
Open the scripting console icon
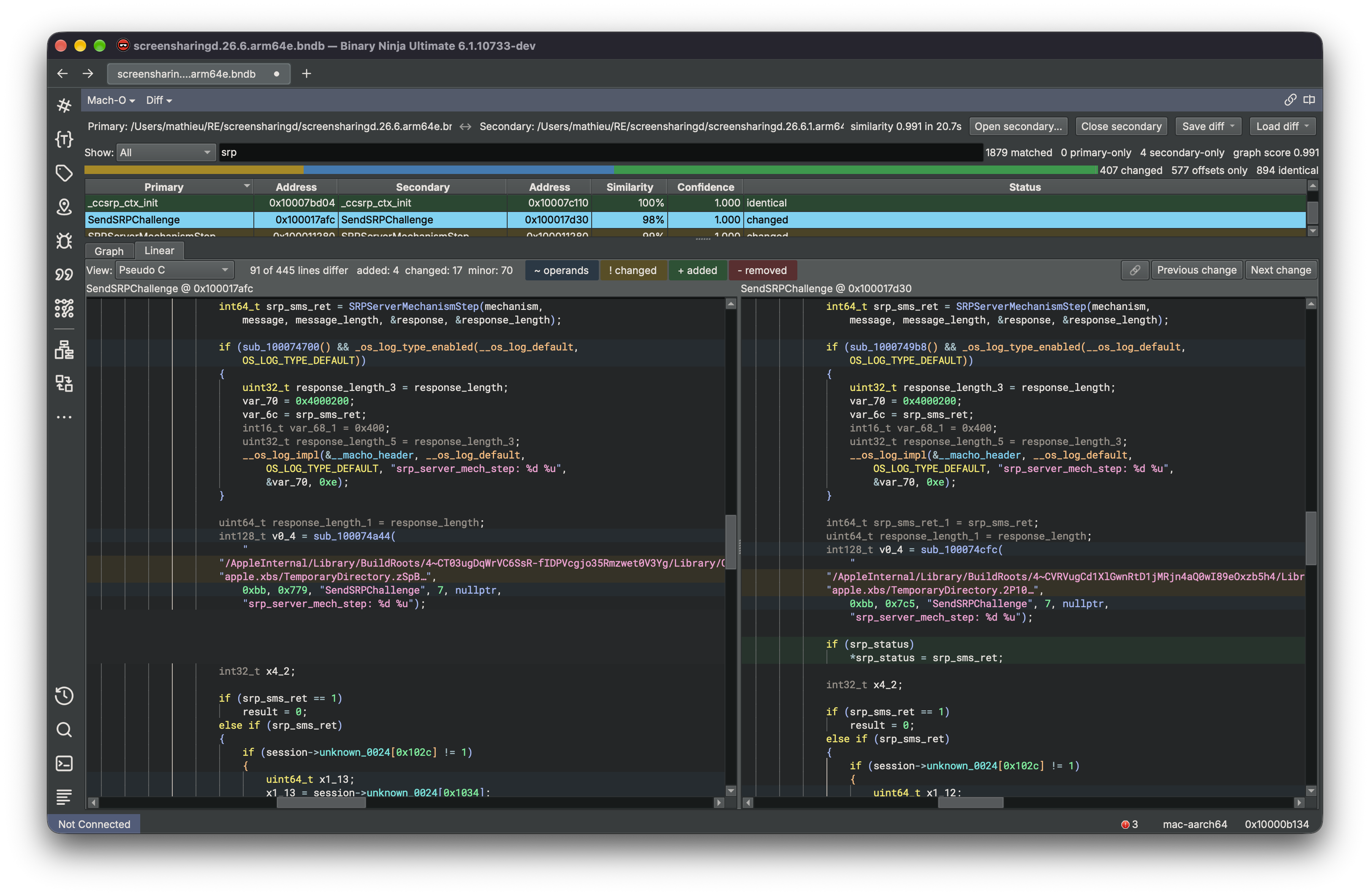[x=64, y=764]
